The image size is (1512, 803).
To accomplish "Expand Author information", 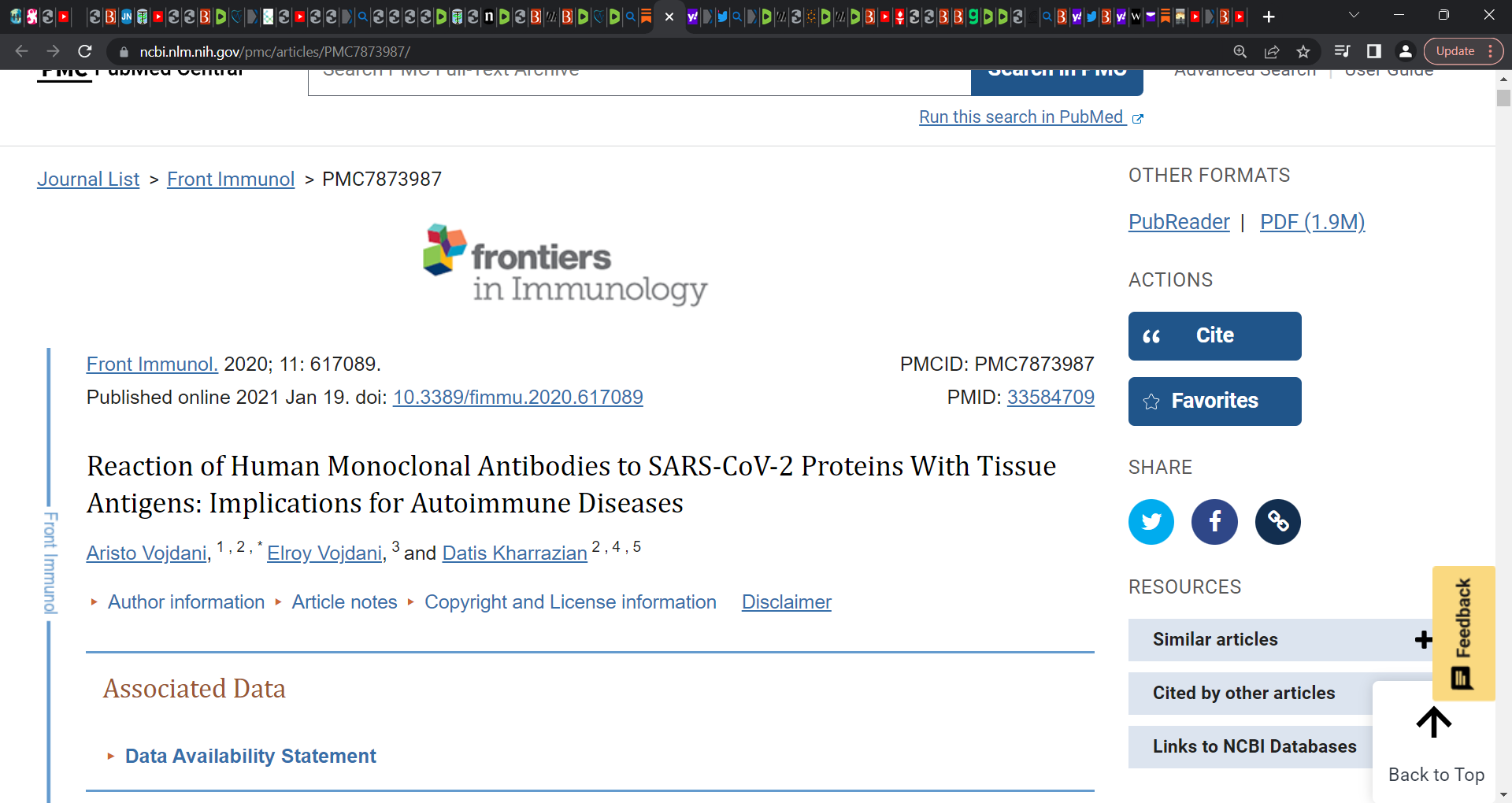I will [x=186, y=602].
